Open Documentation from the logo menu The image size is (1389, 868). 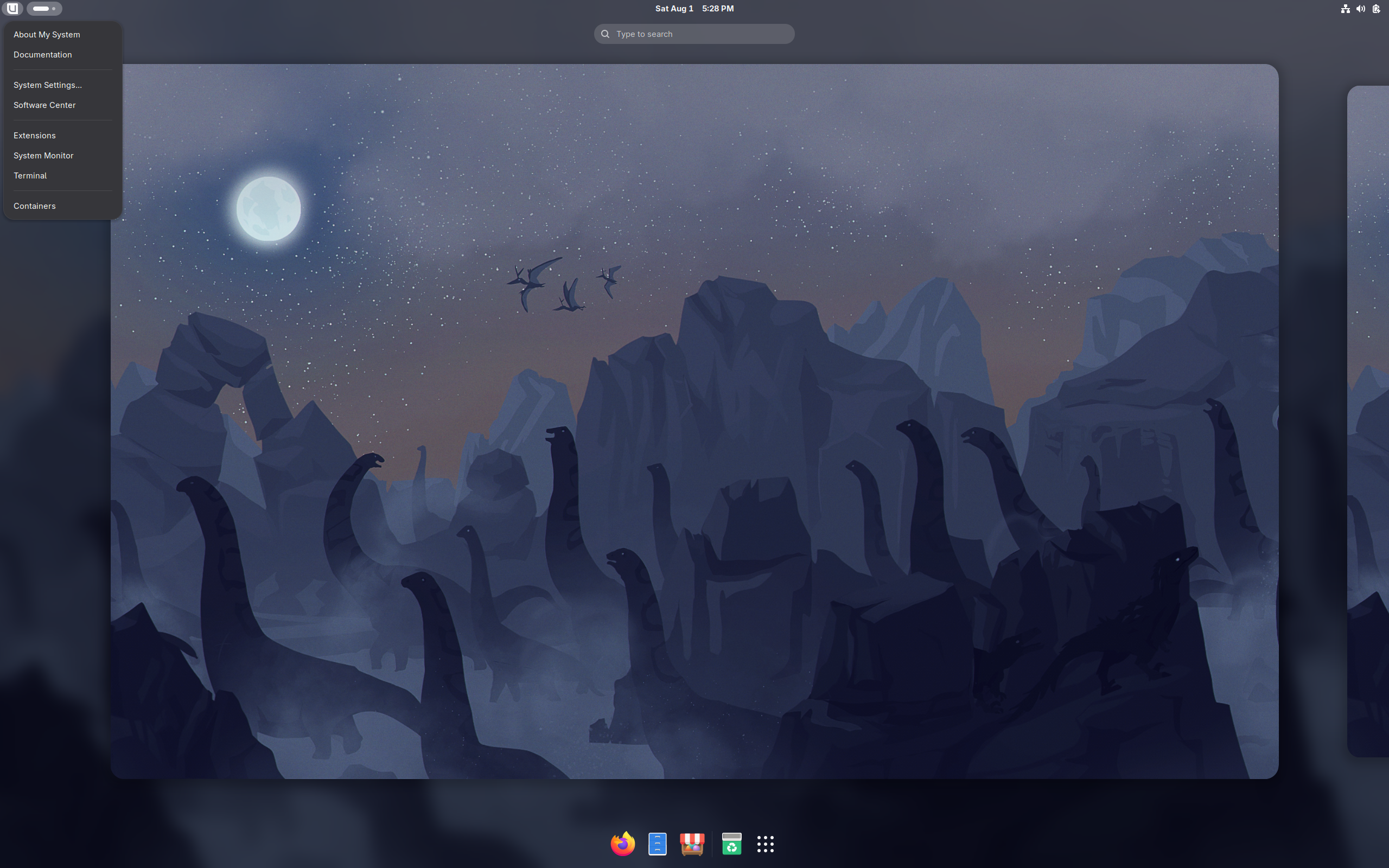point(62,55)
